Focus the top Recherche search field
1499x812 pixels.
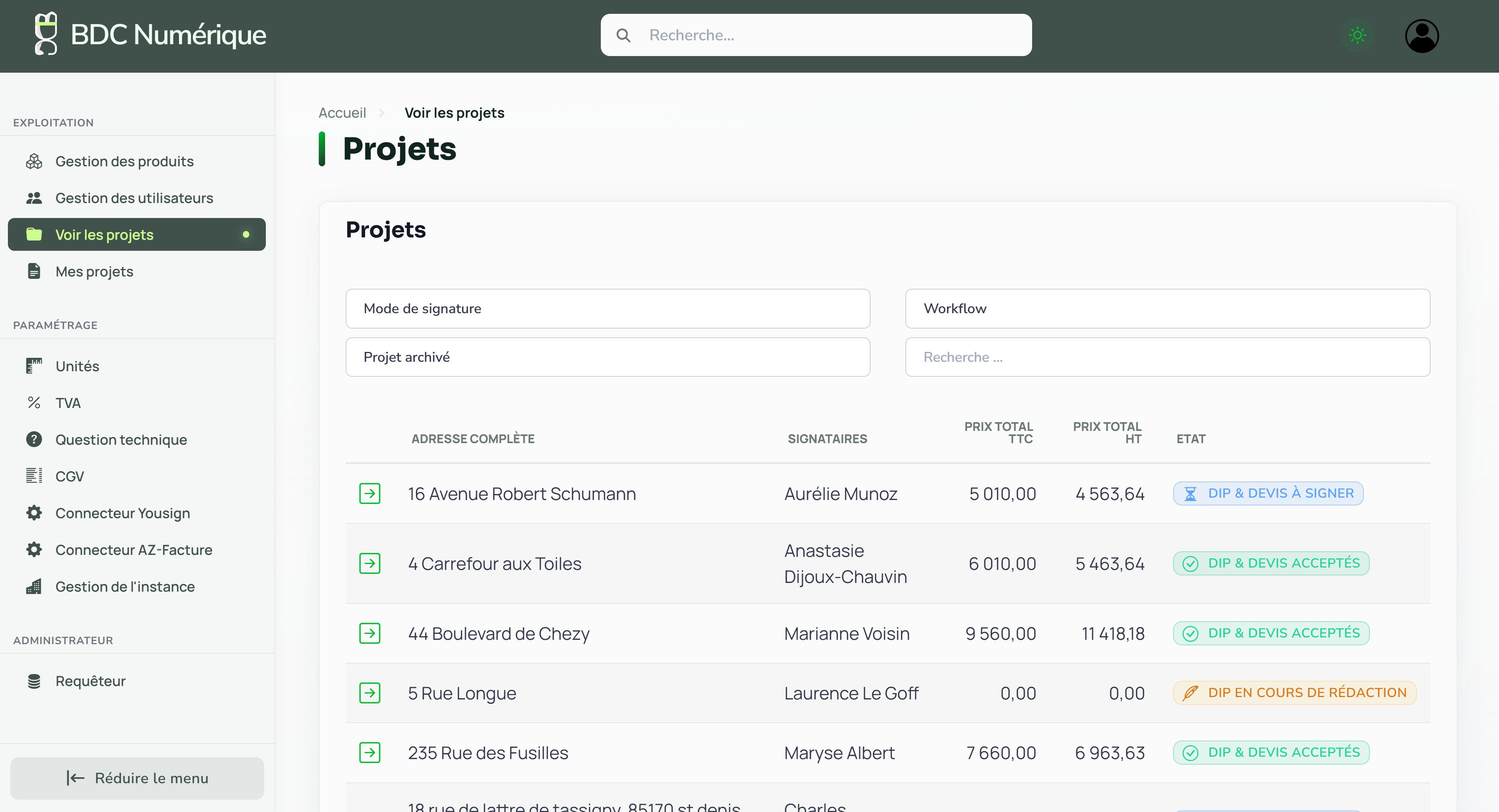[x=815, y=36]
